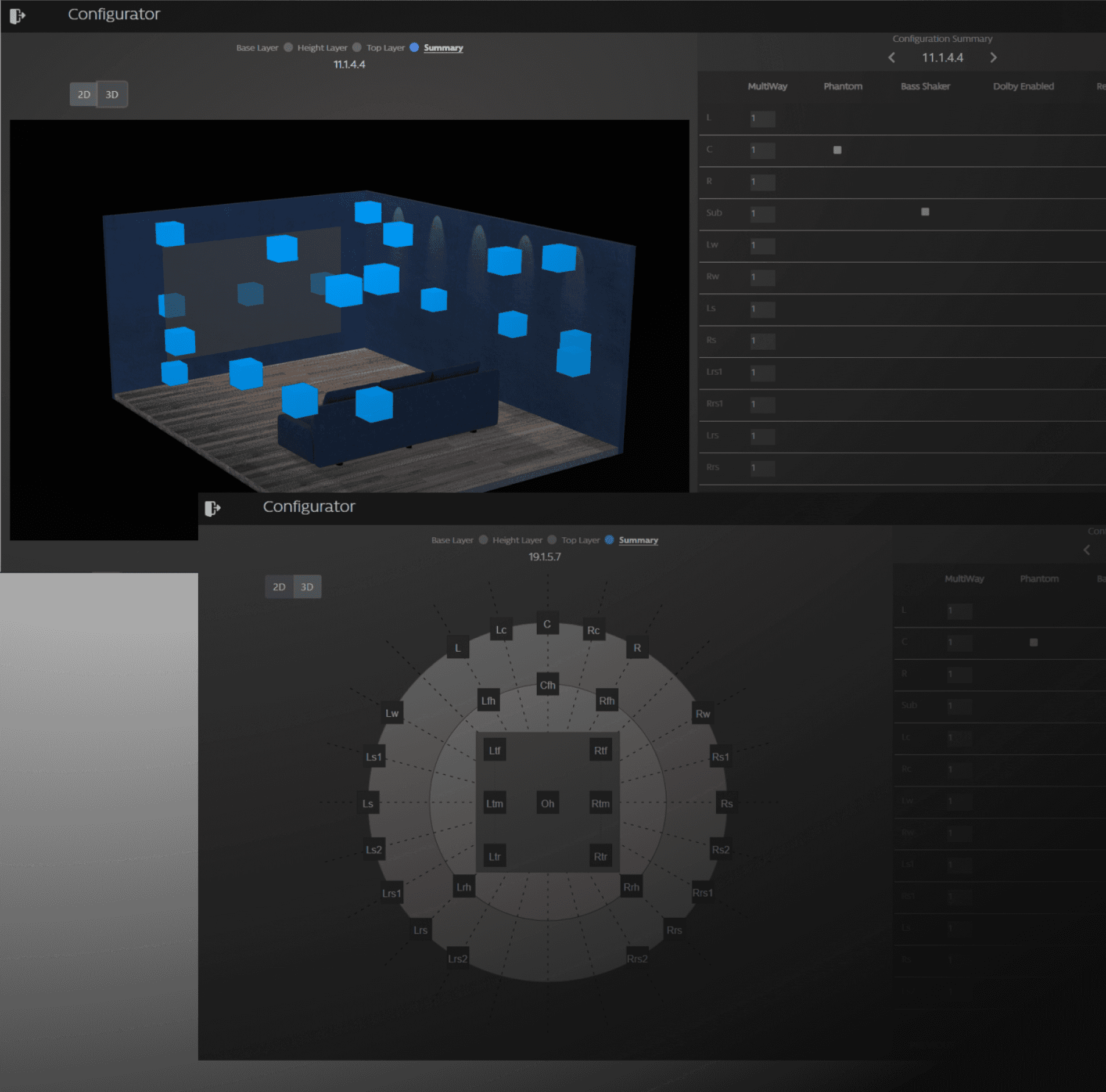1106x1092 pixels.
Task: Click the MultiWay column header in top window
Action: pos(767,86)
